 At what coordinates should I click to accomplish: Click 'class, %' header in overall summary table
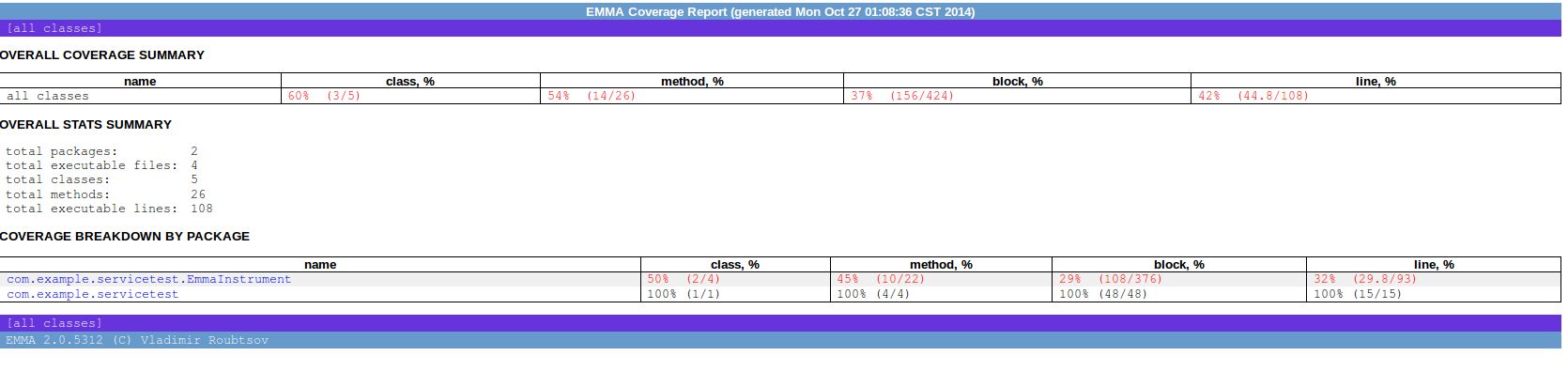click(x=410, y=82)
